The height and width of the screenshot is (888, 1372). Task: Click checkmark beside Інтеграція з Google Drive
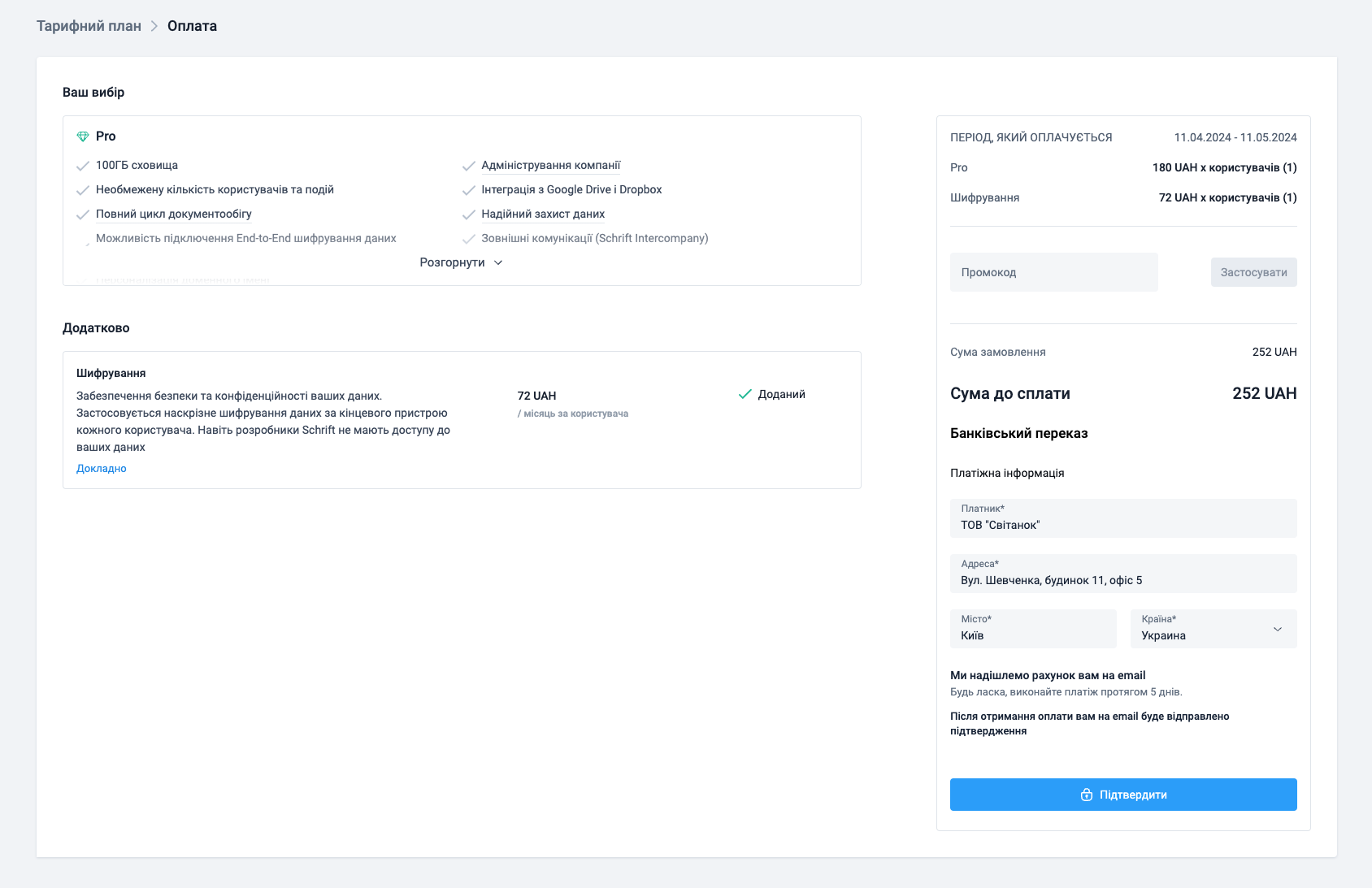(x=468, y=190)
